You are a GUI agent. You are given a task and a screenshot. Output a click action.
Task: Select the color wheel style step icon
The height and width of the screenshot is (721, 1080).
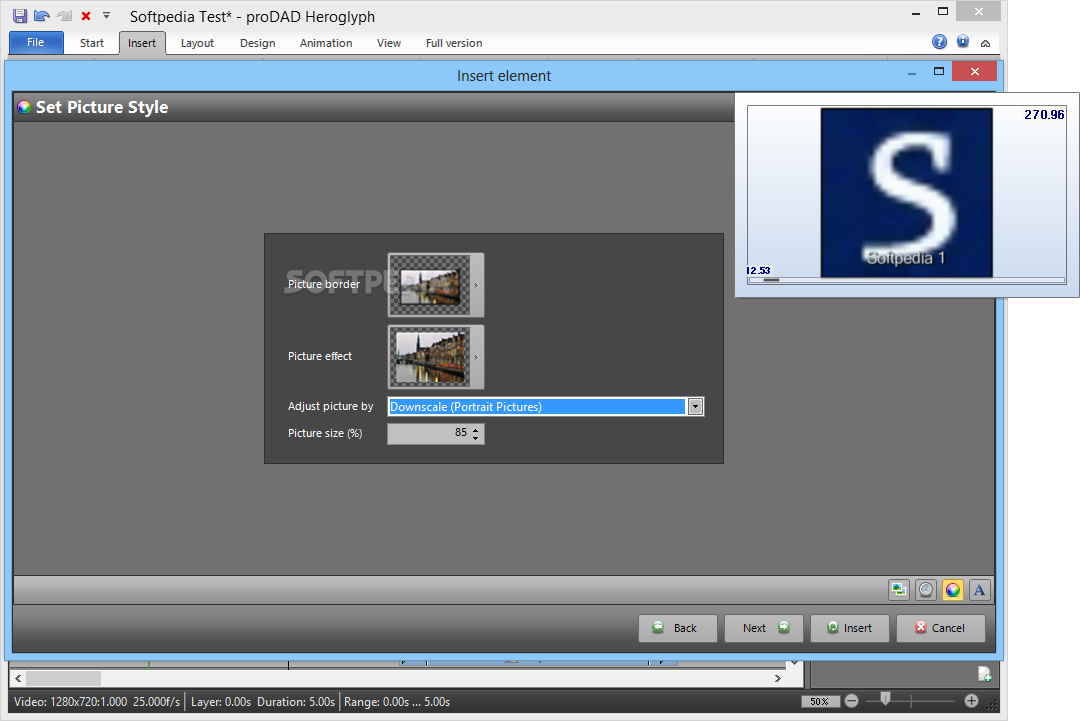(953, 589)
